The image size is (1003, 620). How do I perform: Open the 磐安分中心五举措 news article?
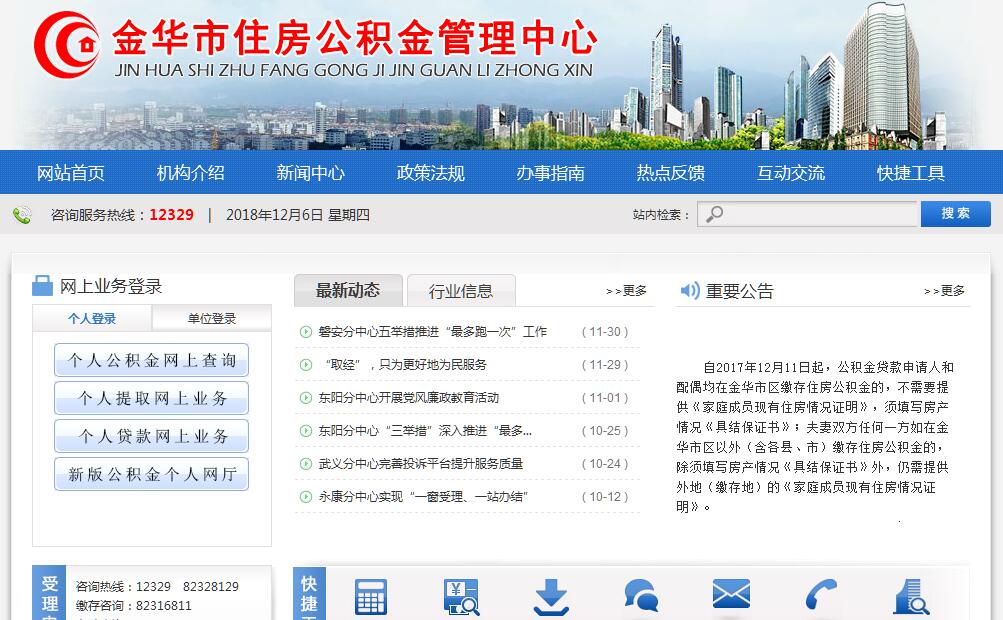[x=433, y=332]
